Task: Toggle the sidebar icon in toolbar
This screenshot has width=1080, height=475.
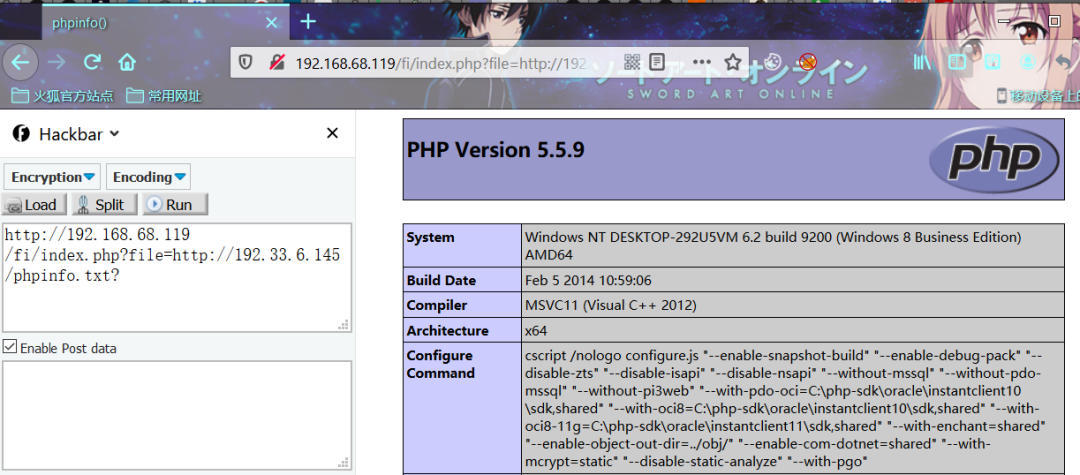Action: (x=957, y=63)
